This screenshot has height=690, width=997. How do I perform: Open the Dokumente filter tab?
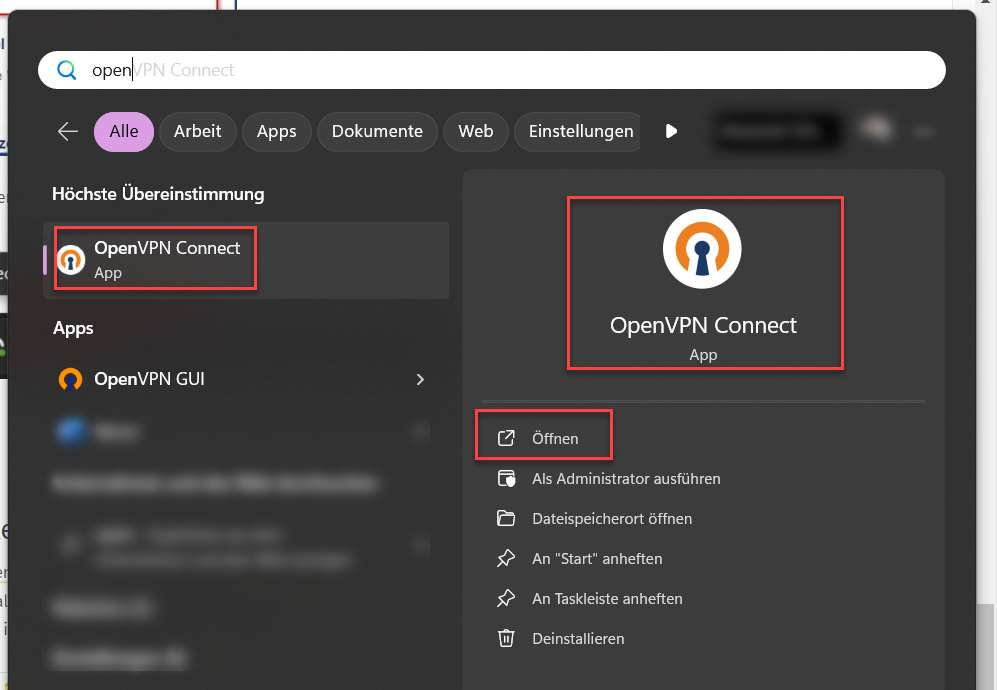coord(377,132)
